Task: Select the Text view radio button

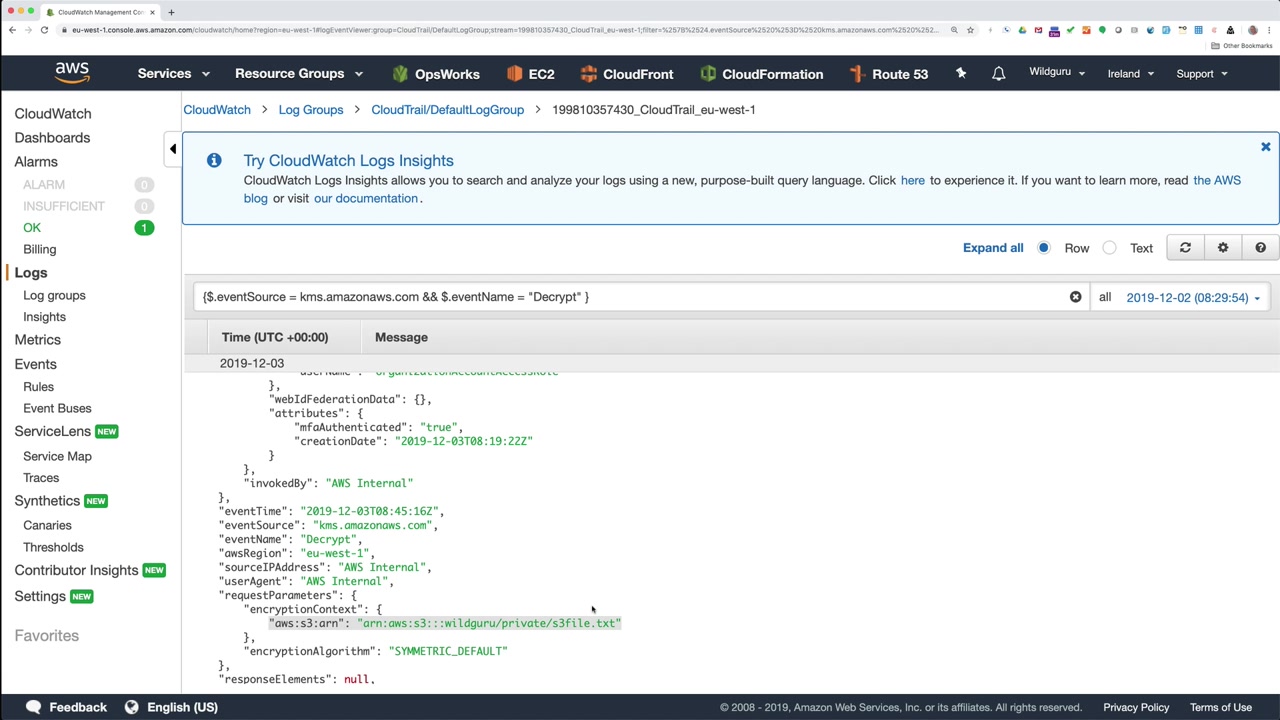Action: [x=1110, y=248]
